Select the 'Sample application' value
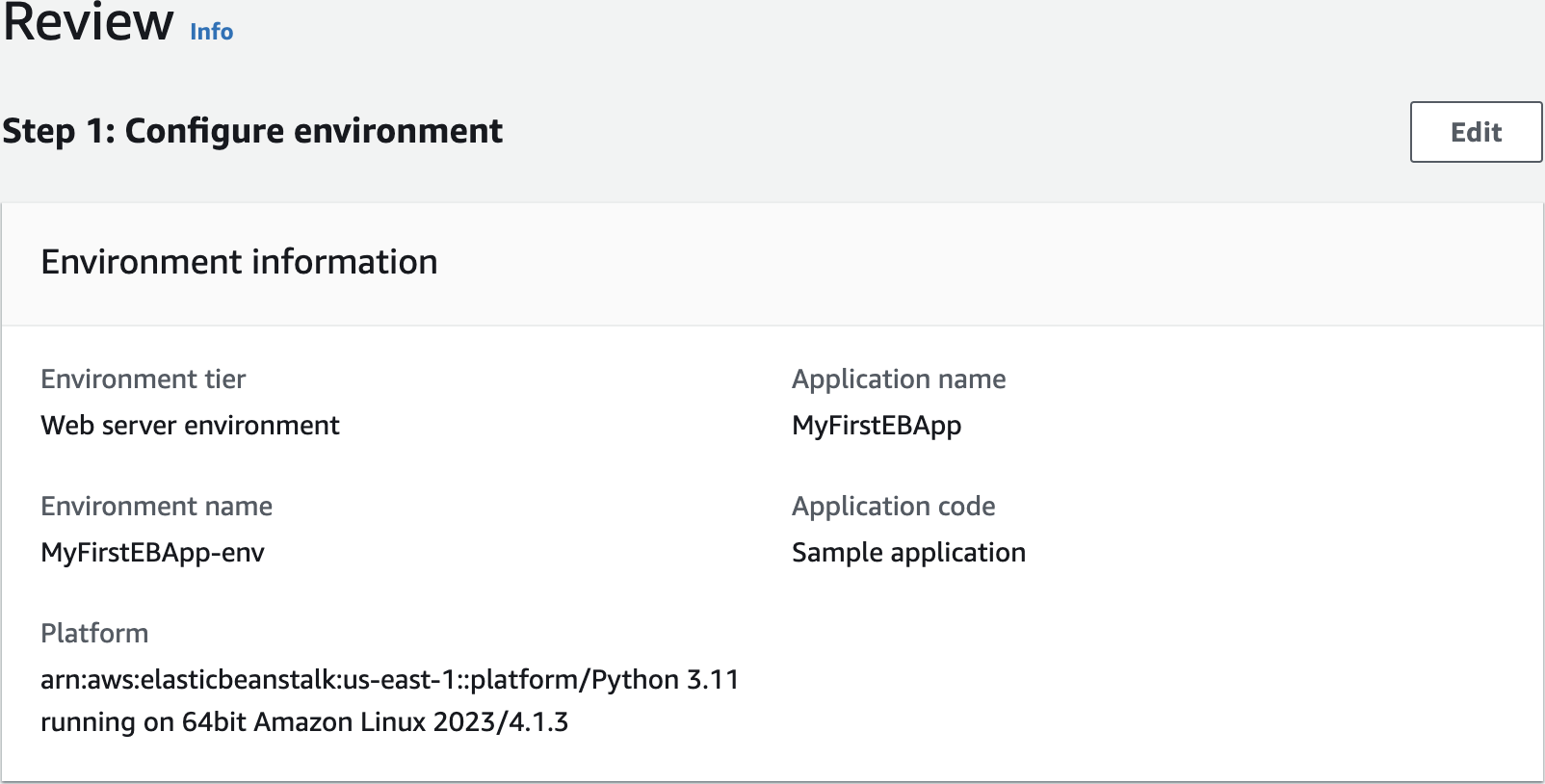The height and width of the screenshot is (784, 1545). click(x=907, y=553)
